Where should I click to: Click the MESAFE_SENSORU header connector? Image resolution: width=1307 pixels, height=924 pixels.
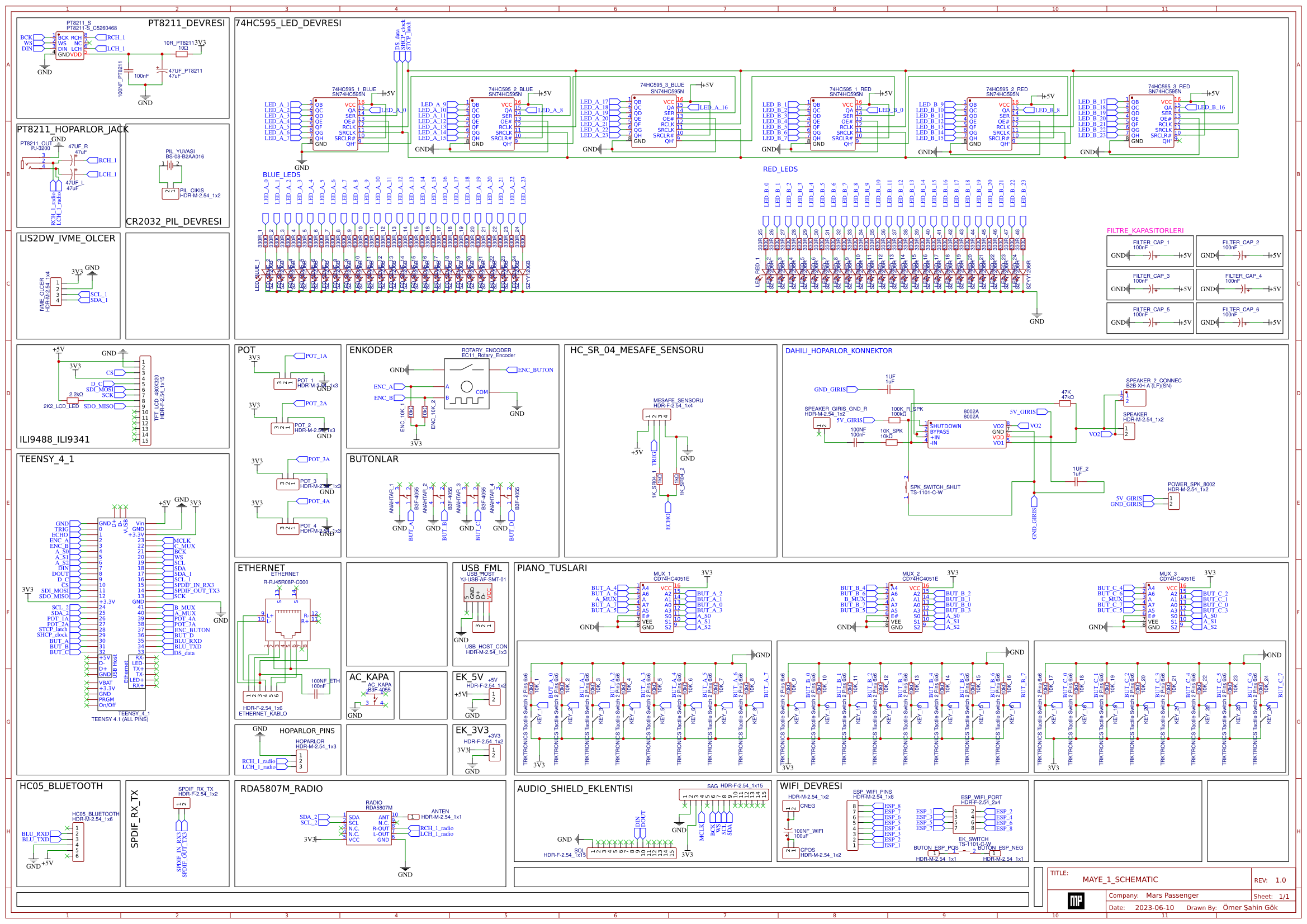657,415
